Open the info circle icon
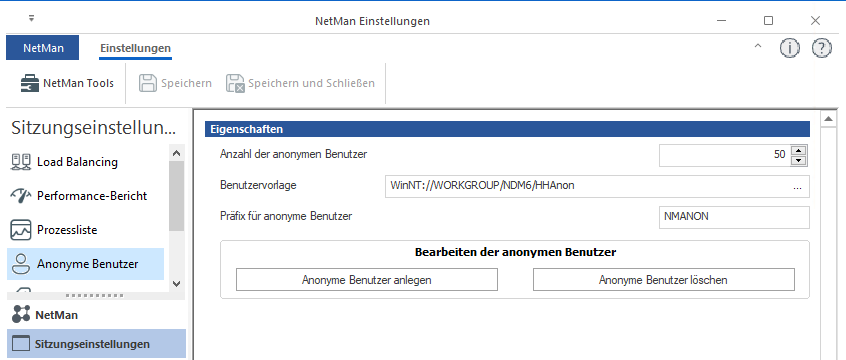Viewport: 846px width, 360px height. pos(789,49)
